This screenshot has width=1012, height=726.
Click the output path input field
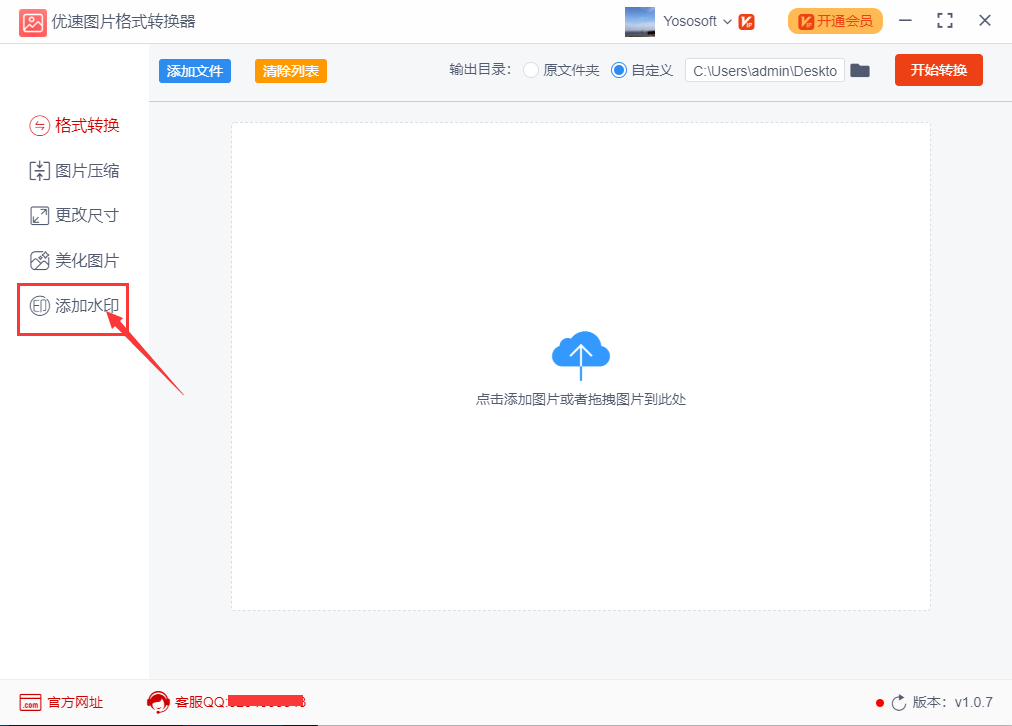[x=765, y=71]
